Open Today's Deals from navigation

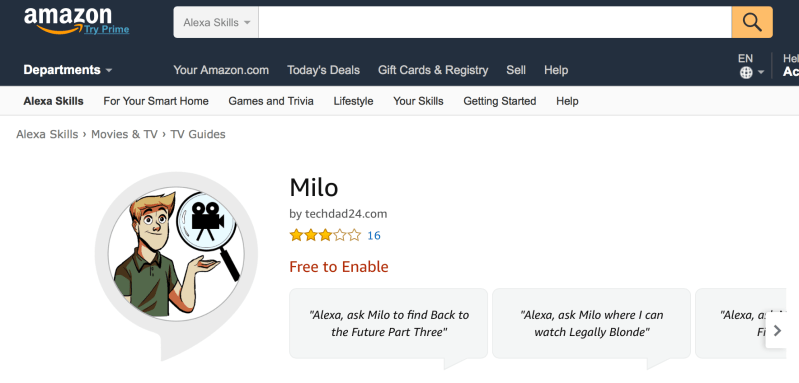323,70
